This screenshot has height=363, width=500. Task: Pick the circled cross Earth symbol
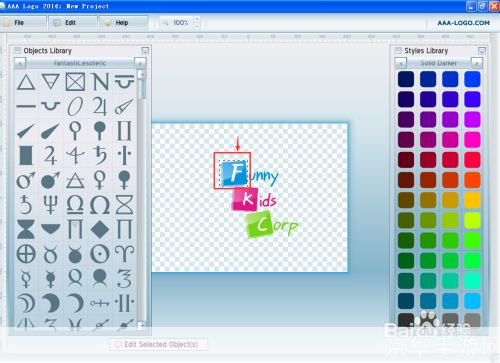26,254
